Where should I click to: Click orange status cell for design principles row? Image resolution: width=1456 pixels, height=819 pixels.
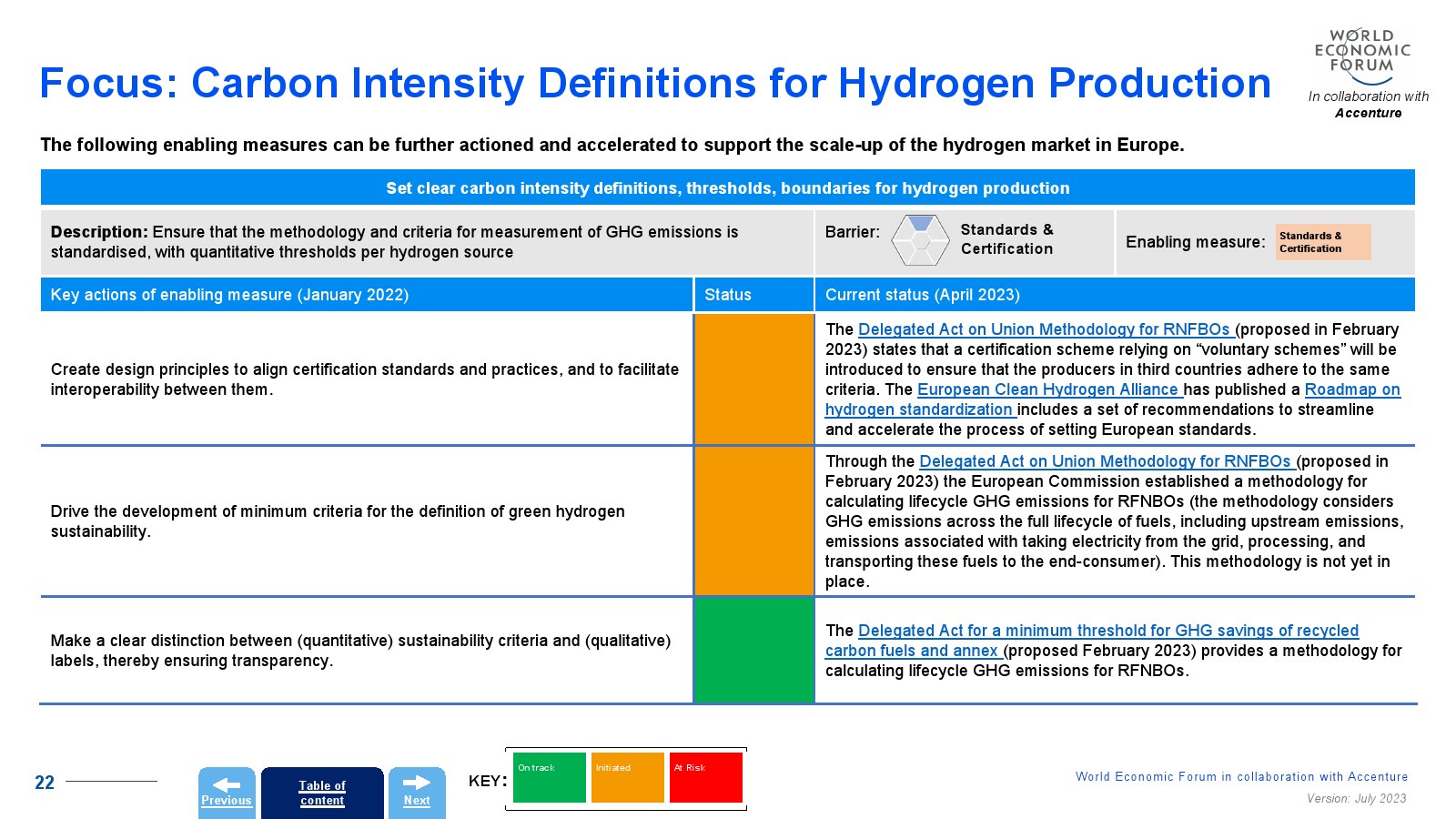click(753, 379)
